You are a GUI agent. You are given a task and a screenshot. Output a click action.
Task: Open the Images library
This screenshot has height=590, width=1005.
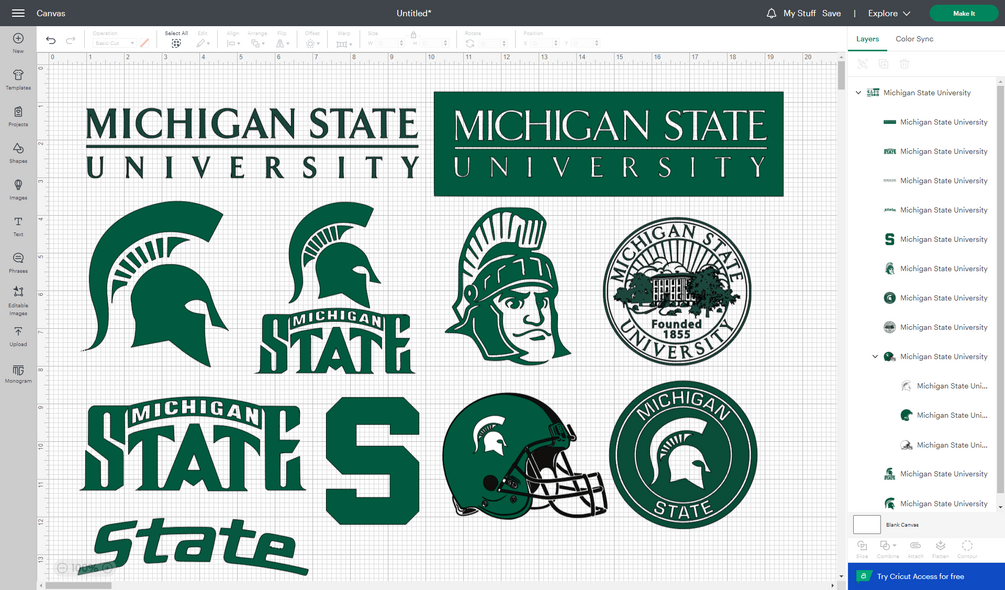[x=18, y=190]
